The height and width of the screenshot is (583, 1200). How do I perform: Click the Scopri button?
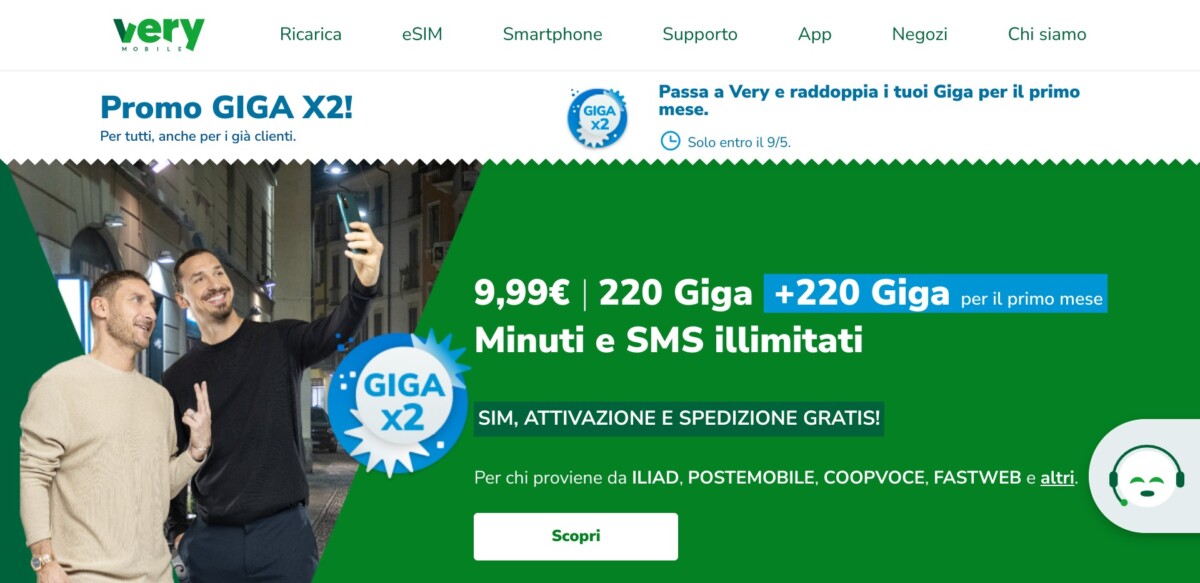click(576, 536)
